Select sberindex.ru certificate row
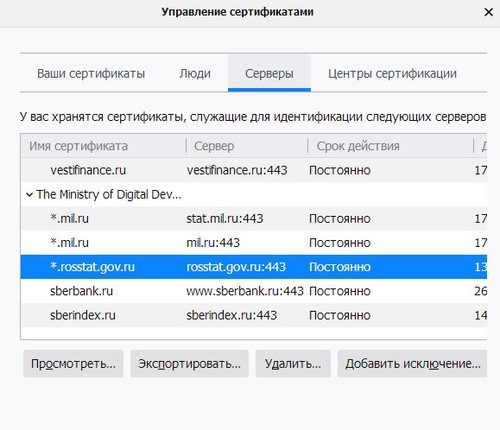The image size is (500, 430). [x=254, y=315]
